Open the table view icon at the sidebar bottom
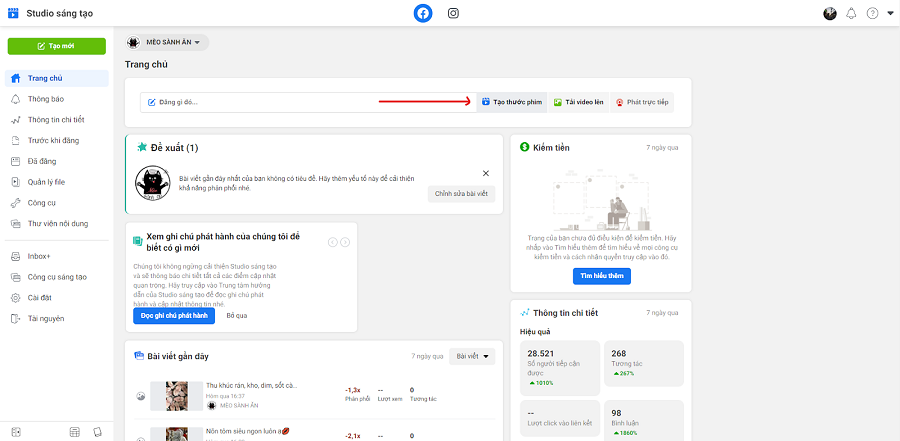Viewport: 900px width, 441px height. tap(75, 432)
